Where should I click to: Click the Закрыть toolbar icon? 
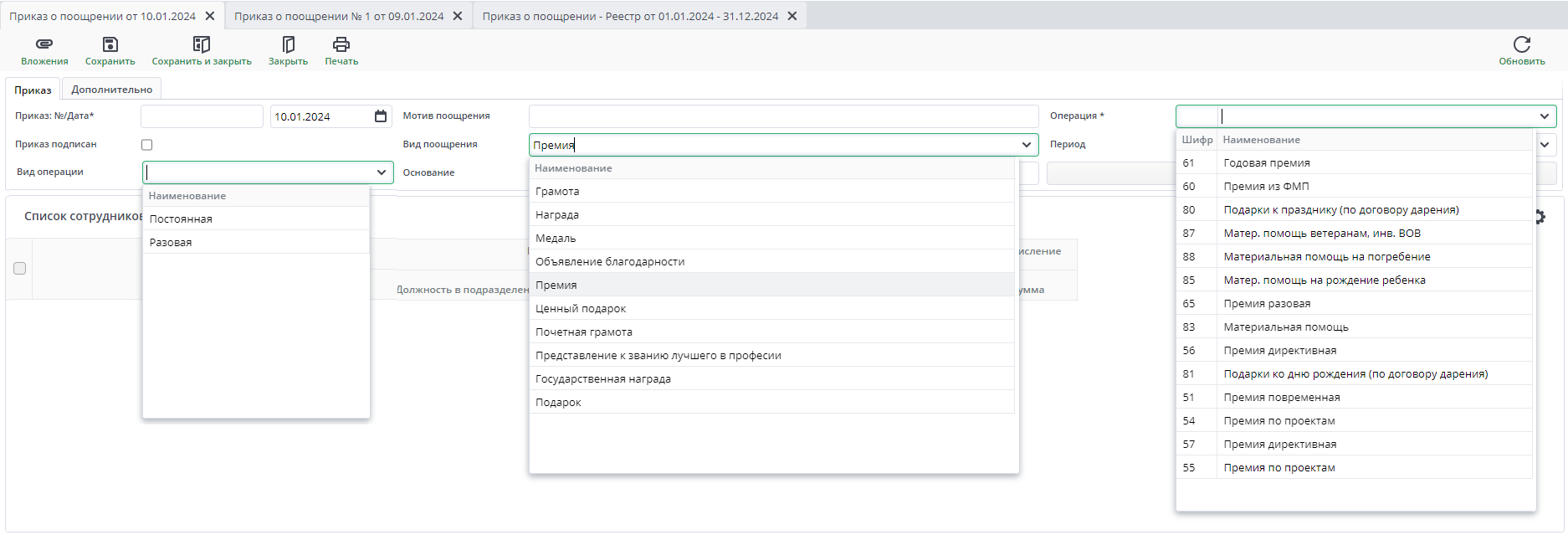pos(288,44)
